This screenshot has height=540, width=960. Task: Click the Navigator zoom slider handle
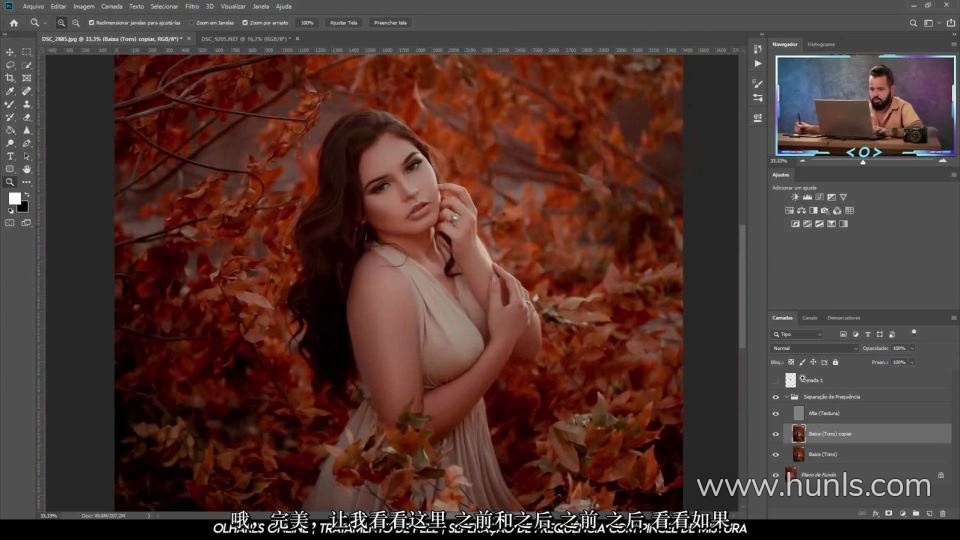coord(863,162)
